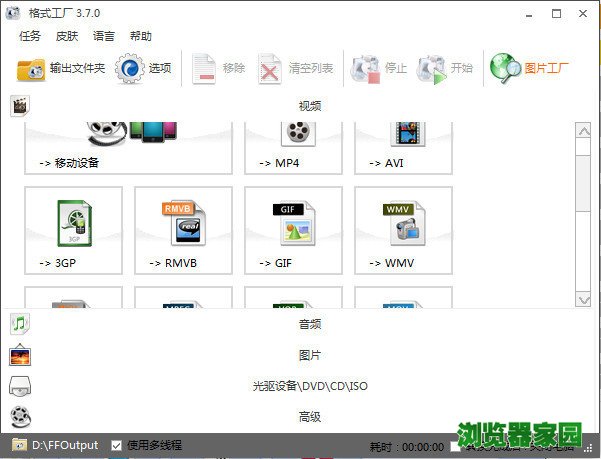This screenshot has width=601, height=459.
Task: Open the 任务 task menu
Action: pos(30,36)
